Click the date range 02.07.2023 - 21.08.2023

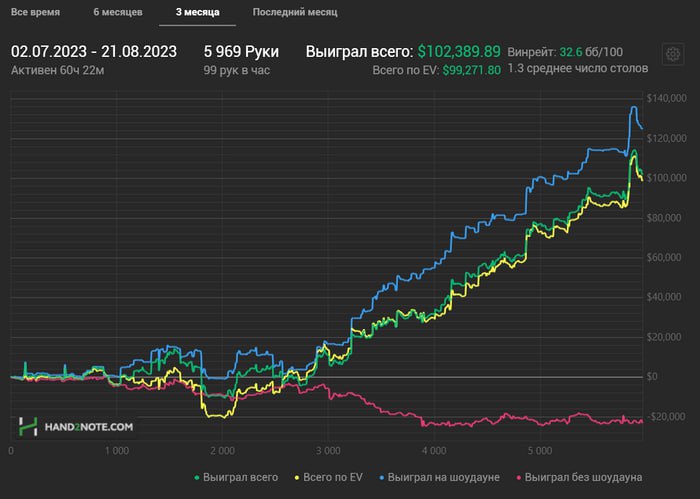coord(94,51)
